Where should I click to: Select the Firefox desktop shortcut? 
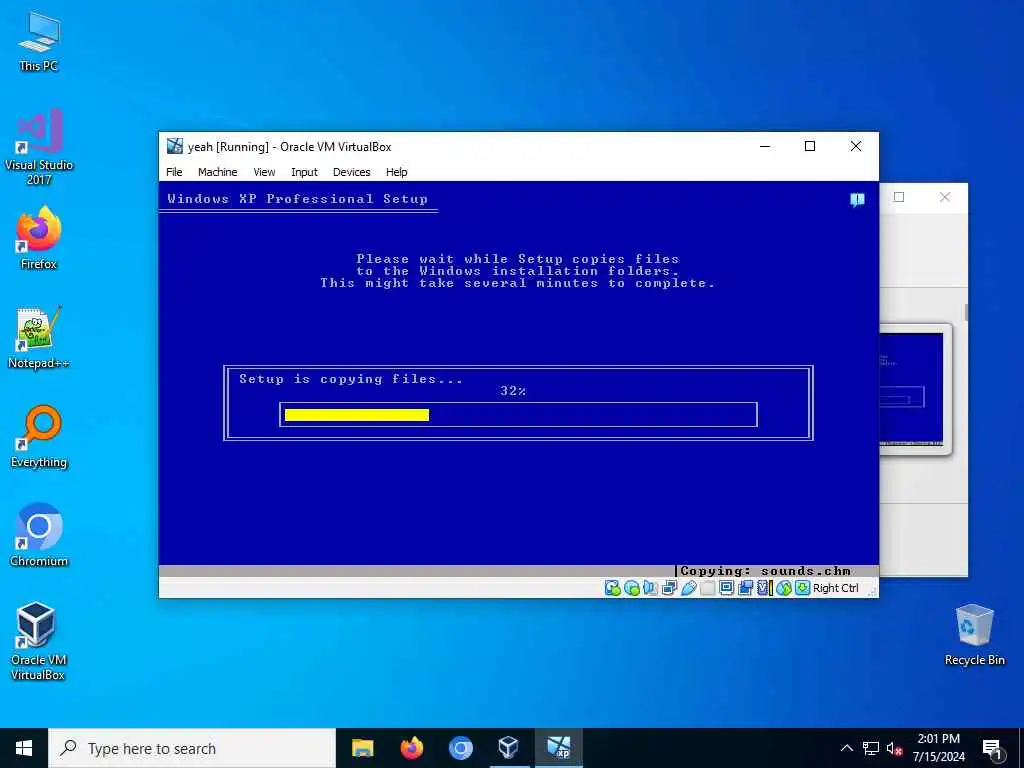tap(39, 239)
